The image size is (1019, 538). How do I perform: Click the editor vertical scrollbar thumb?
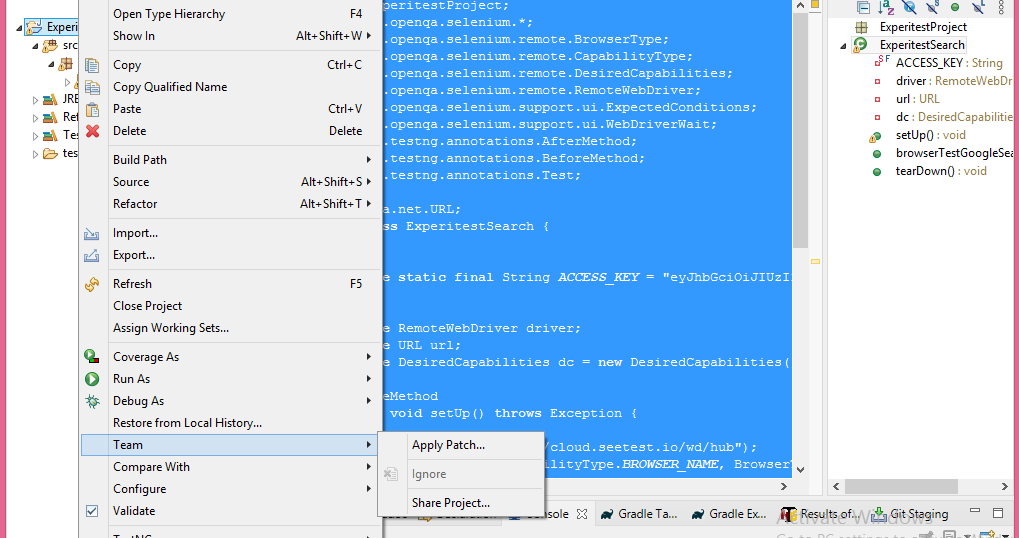[801, 130]
